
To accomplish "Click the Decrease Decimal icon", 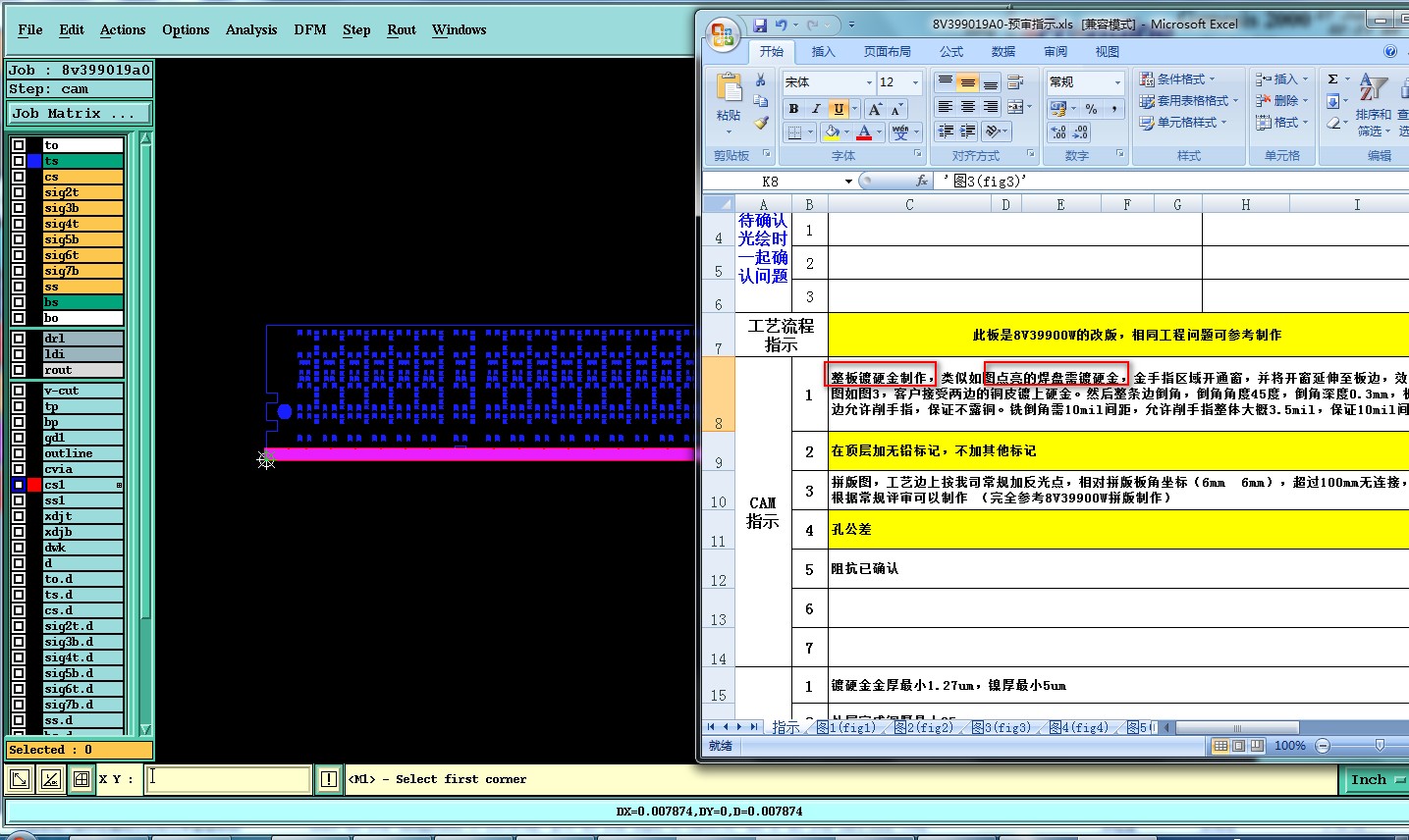I will [x=1080, y=132].
